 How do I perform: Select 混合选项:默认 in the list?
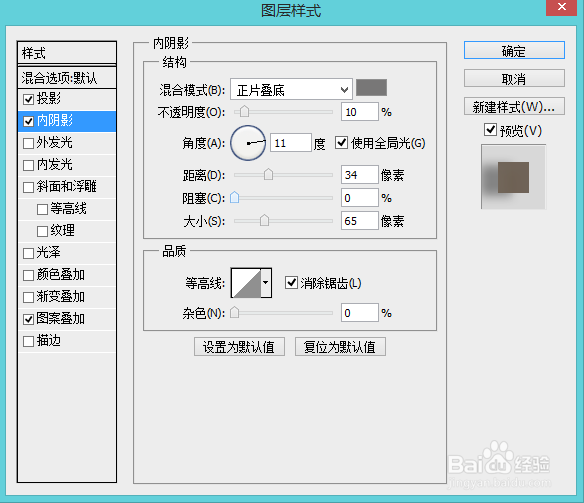[x=67, y=78]
